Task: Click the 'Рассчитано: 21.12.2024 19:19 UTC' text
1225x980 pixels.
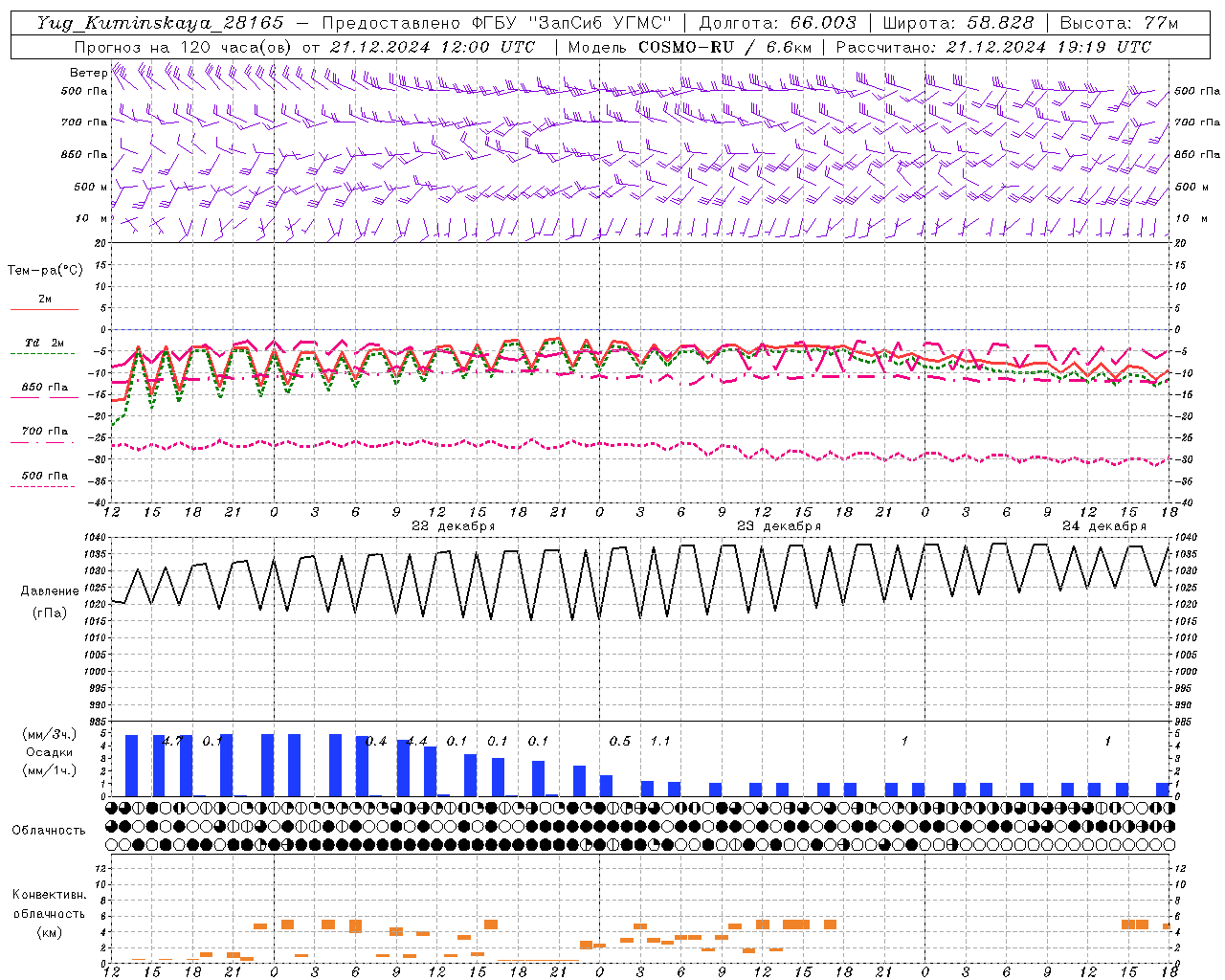Action: pos(993,47)
